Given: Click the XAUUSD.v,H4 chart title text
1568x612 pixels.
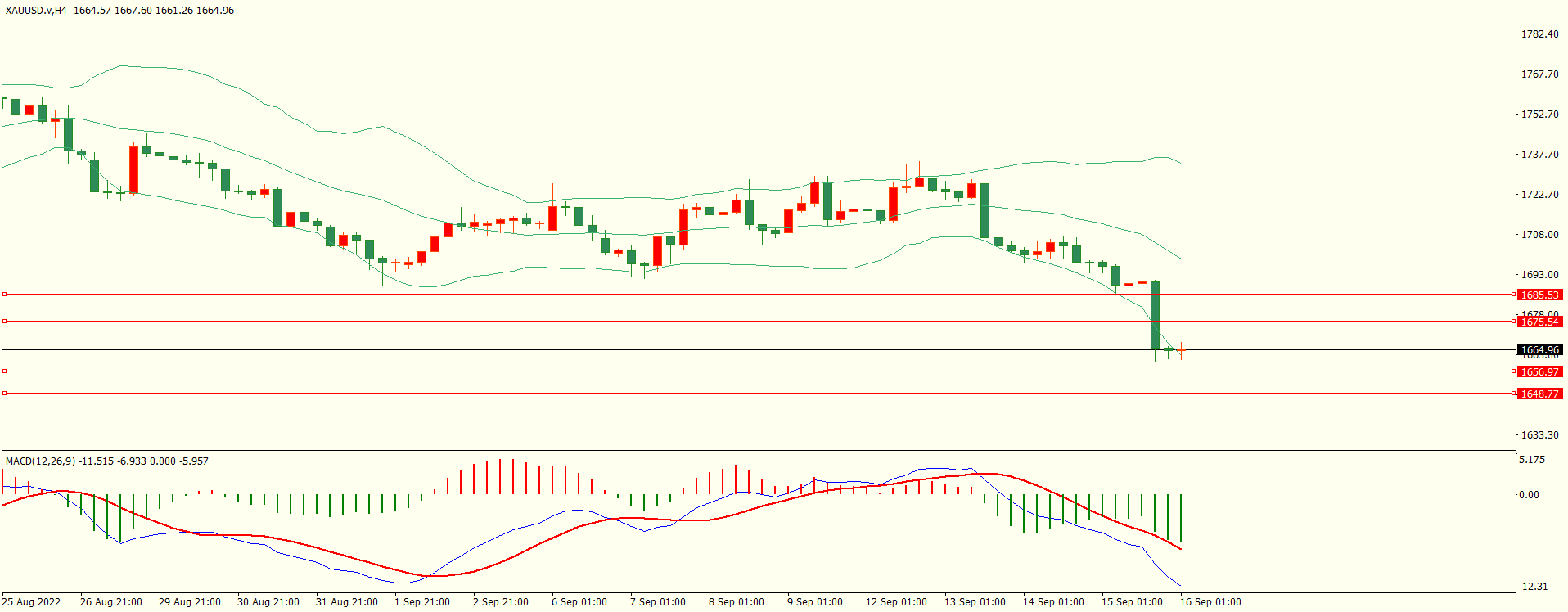Looking at the screenshot, I should point(37,11).
